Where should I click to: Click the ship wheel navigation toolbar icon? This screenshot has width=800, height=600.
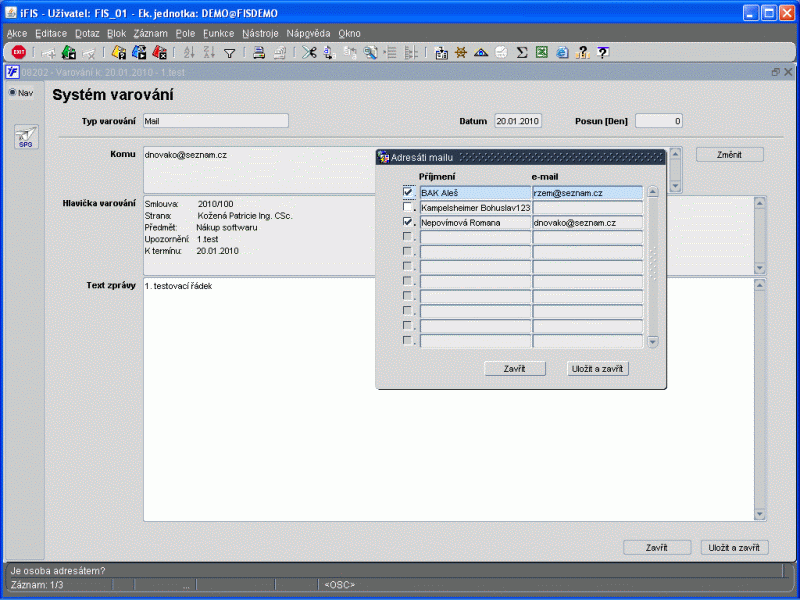point(461,52)
